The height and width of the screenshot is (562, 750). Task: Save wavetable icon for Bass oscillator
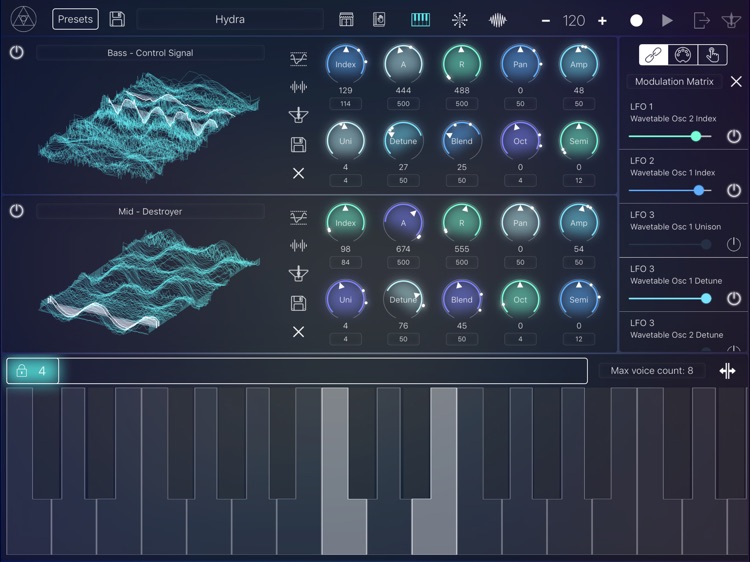click(298, 144)
